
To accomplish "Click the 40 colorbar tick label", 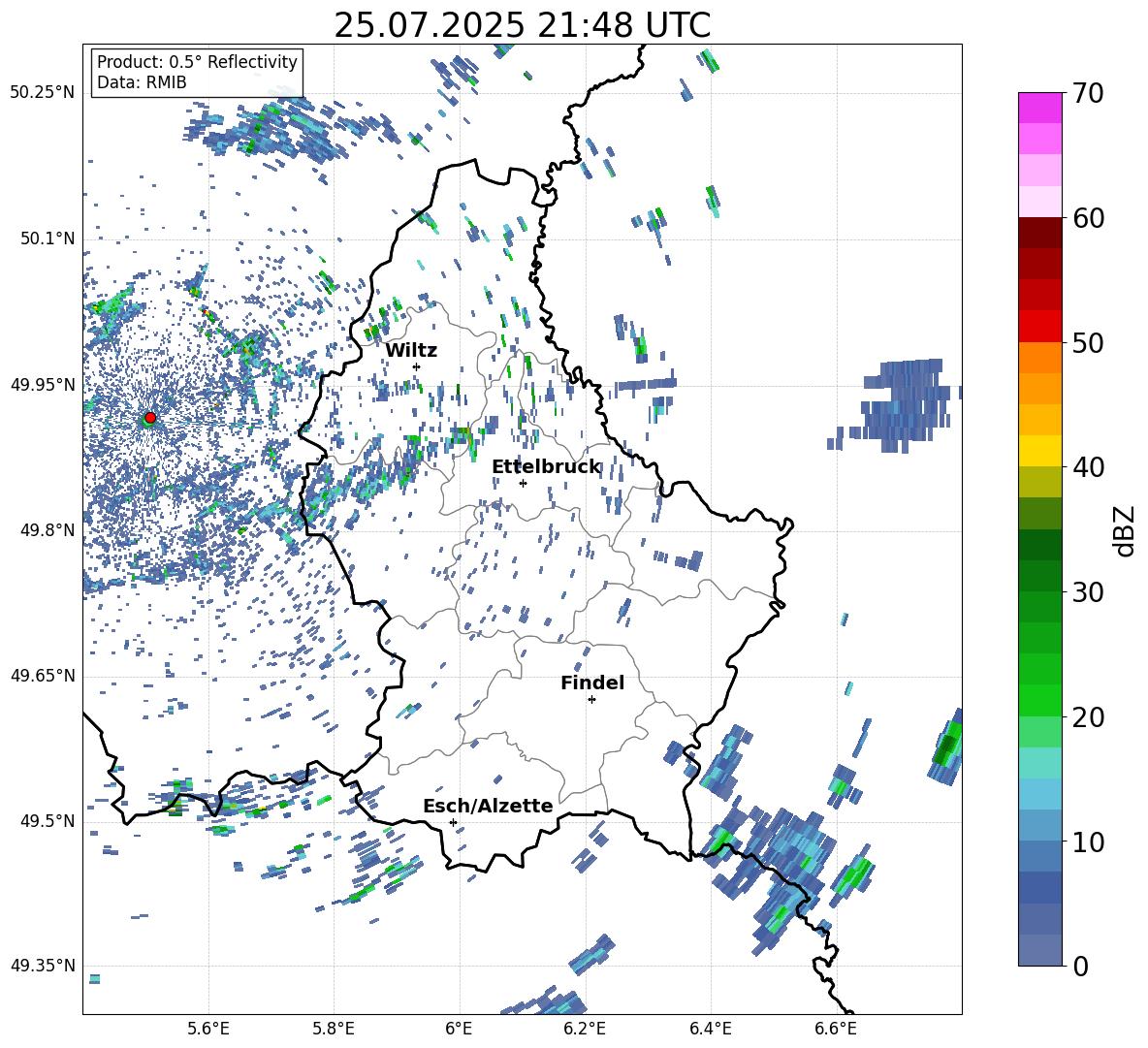I will 1087,467.
